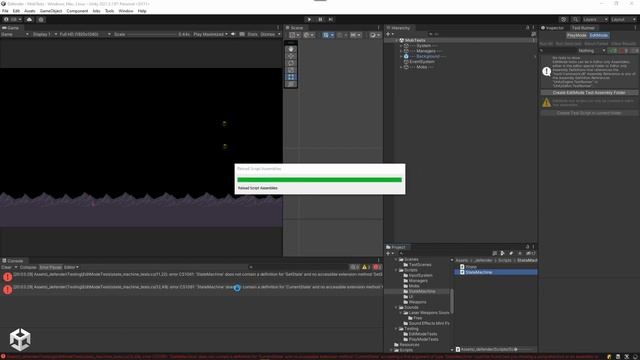Select the PlayModeTests folder in Project
640x360 pixels.
423,339
